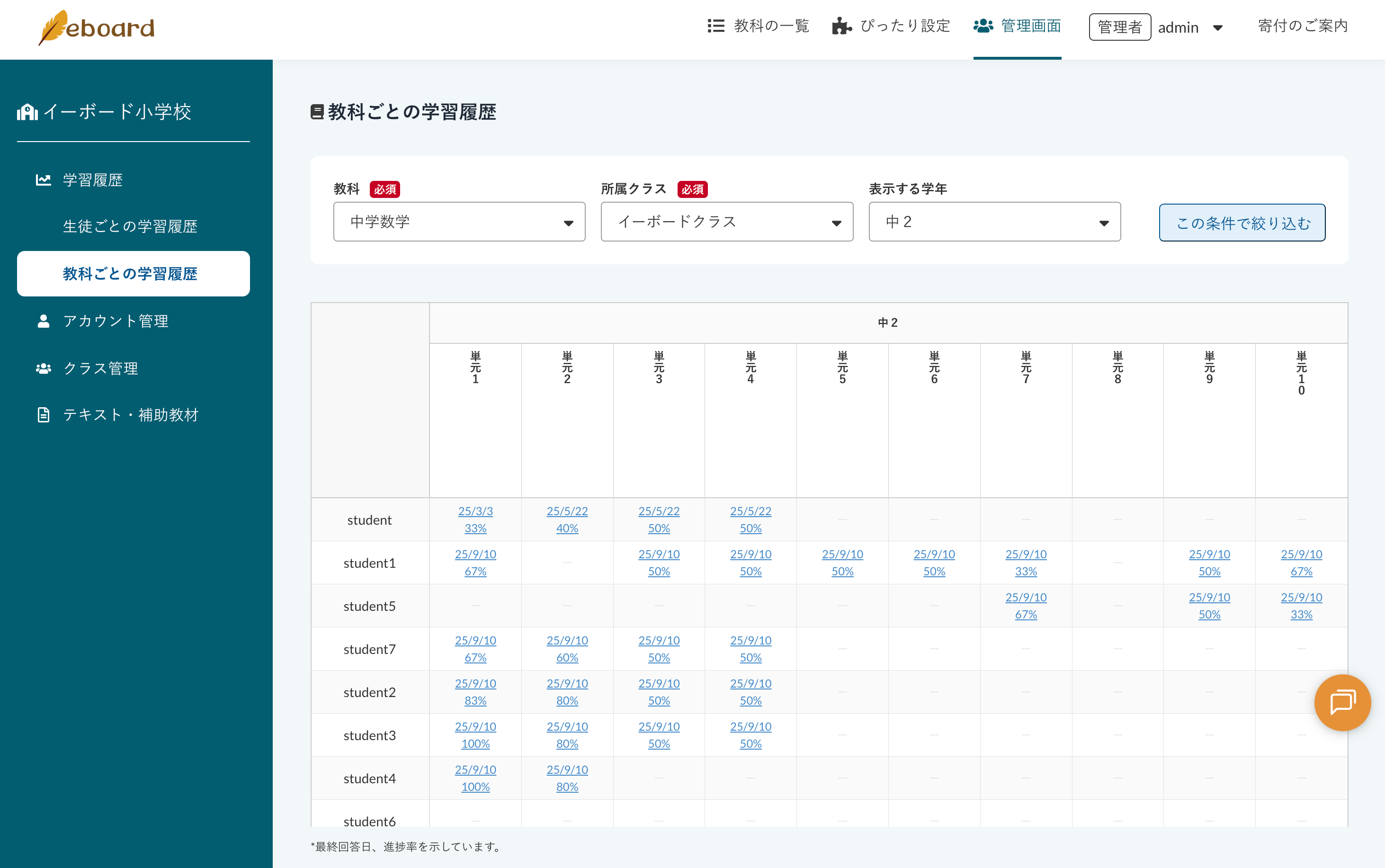Select 教科ごとの学習履歴 in sidebar
Viewport: 1385px width, 868px height.
click(133, 273)
